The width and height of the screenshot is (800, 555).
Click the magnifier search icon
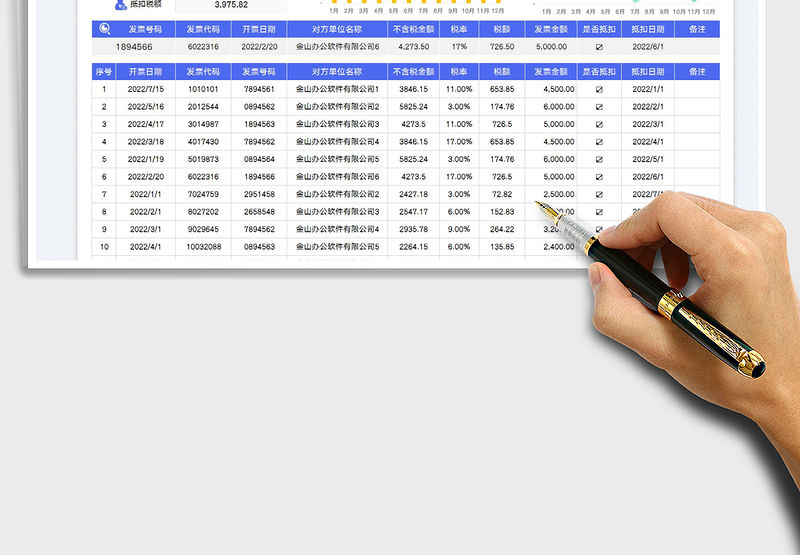tap(105, 30)
